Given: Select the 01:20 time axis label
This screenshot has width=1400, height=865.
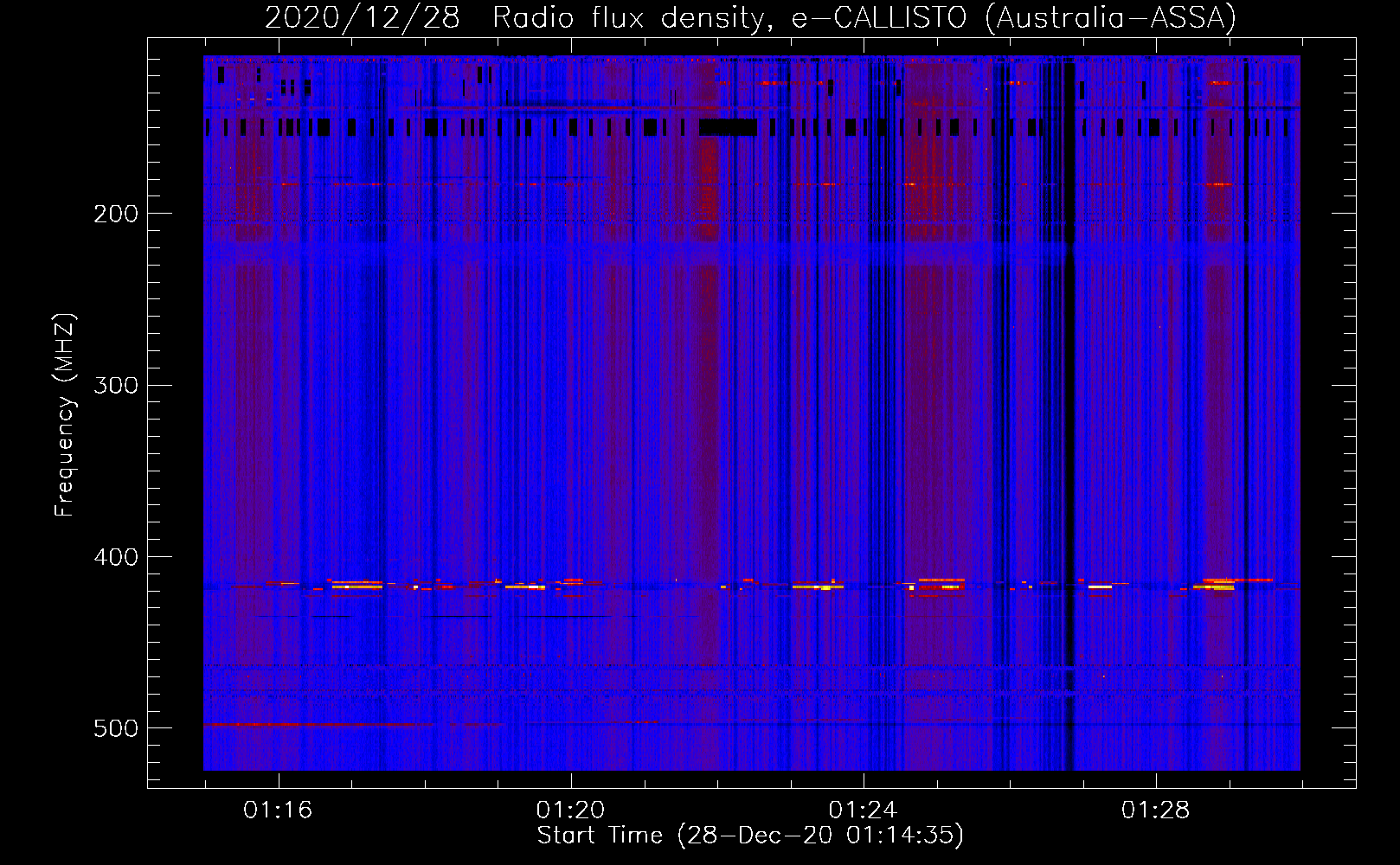Looking at the screenshot, I should [570, 811].
